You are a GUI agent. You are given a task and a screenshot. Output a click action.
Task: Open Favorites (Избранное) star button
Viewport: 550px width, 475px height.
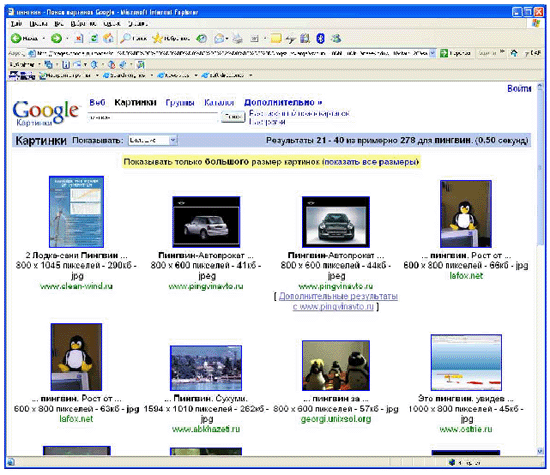[171, 38]
